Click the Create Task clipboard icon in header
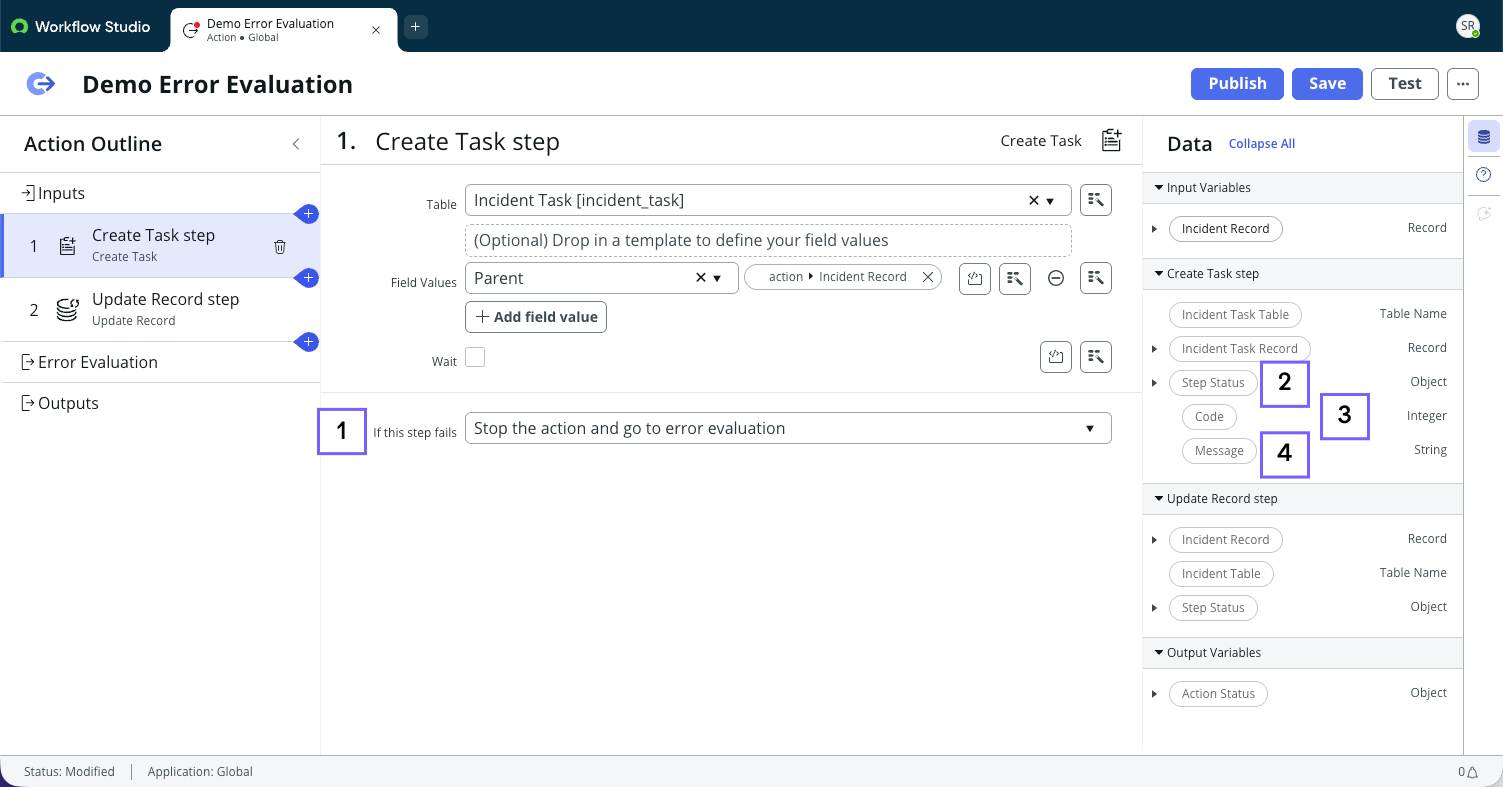1503x787 pixels. 1111,140
